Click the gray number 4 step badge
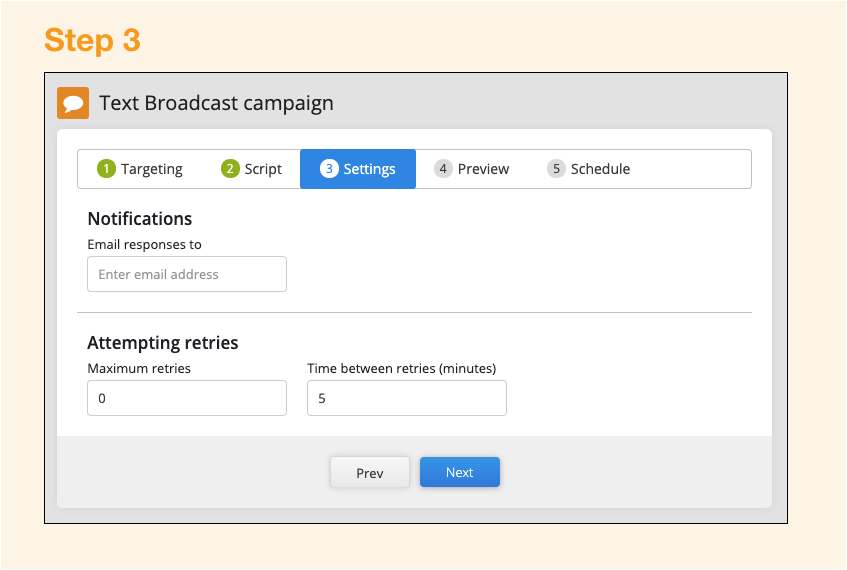This screenshot has width=847, height=570. [x=443, y=169]
